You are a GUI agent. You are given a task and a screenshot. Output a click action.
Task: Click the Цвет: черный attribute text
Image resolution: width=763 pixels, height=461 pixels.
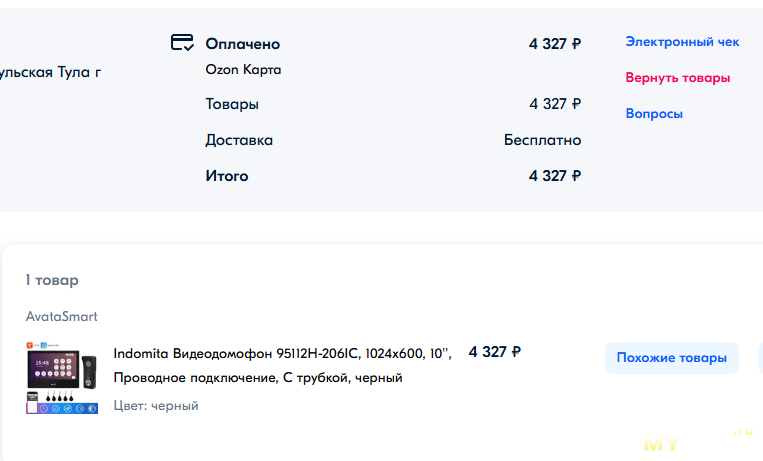156,406
